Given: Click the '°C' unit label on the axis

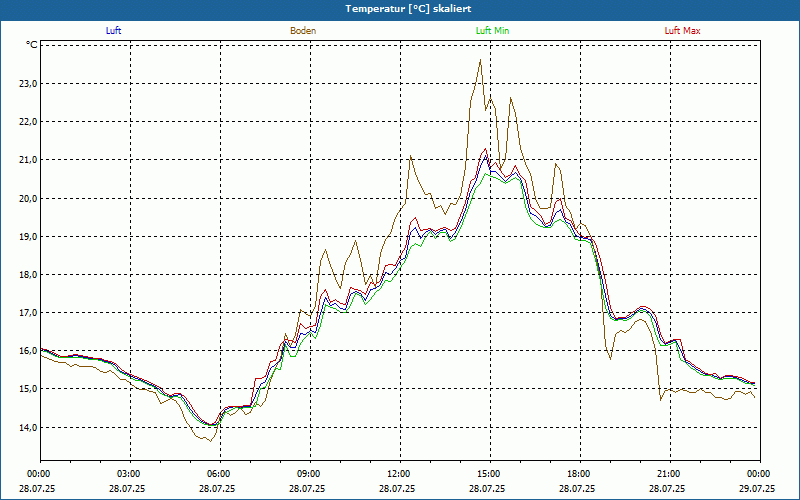Looking at the screenshot, I should click(32, 45).
